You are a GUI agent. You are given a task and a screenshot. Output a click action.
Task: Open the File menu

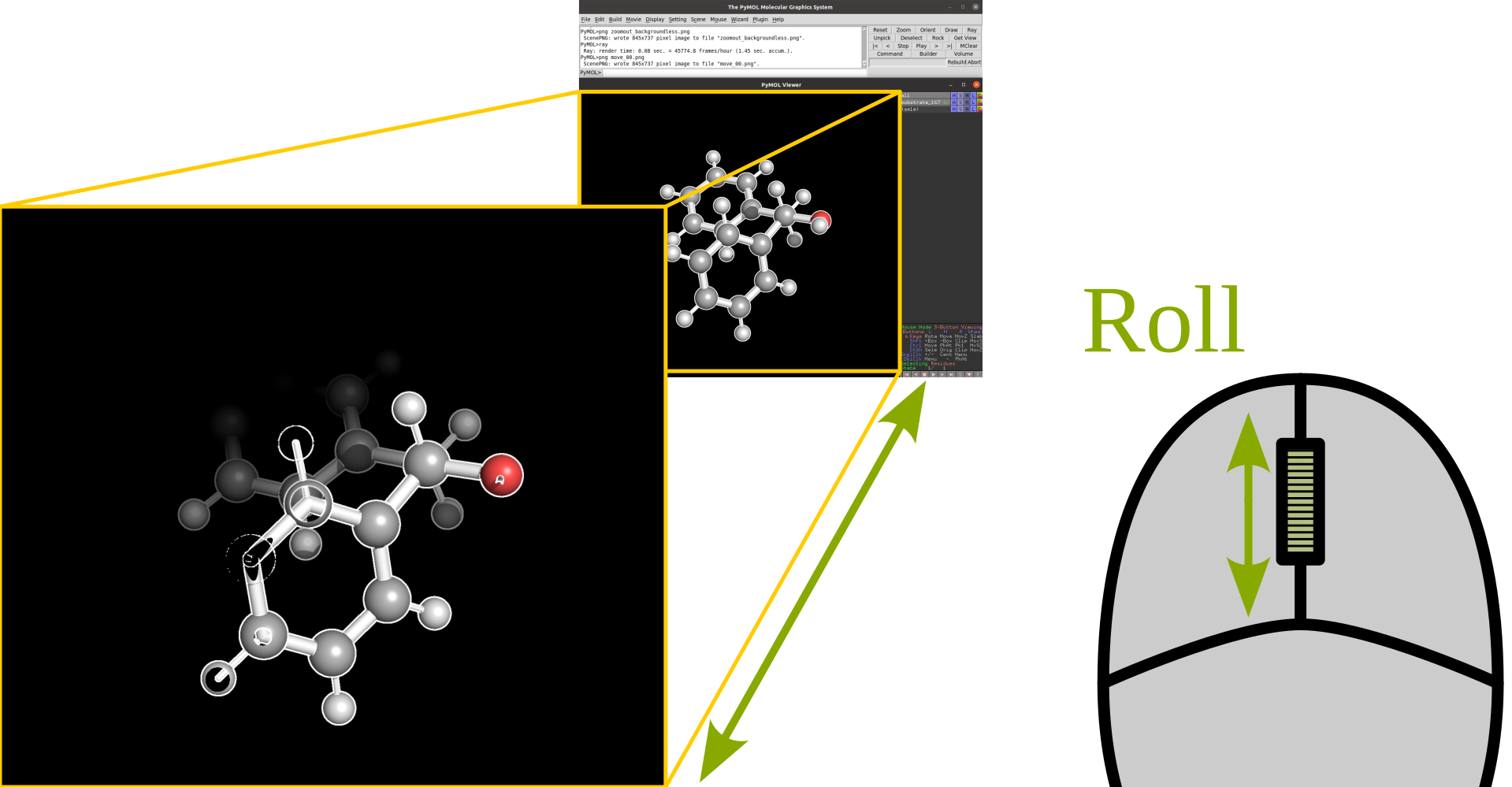(x=585, y=20)
